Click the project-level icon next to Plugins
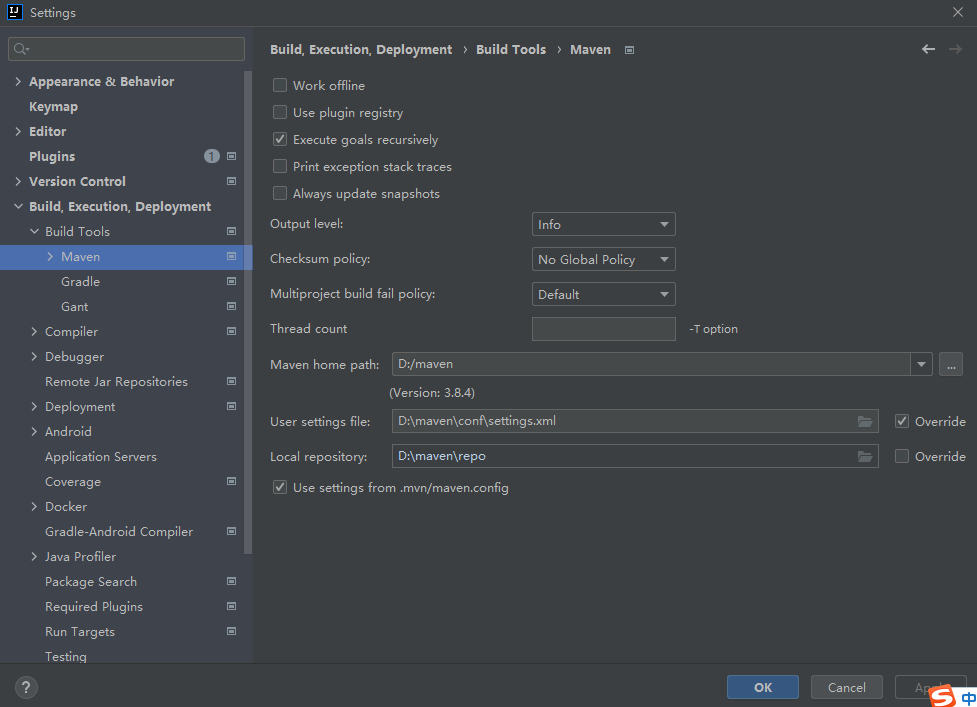This screenshot has width=977, height=707. (231, 156)
